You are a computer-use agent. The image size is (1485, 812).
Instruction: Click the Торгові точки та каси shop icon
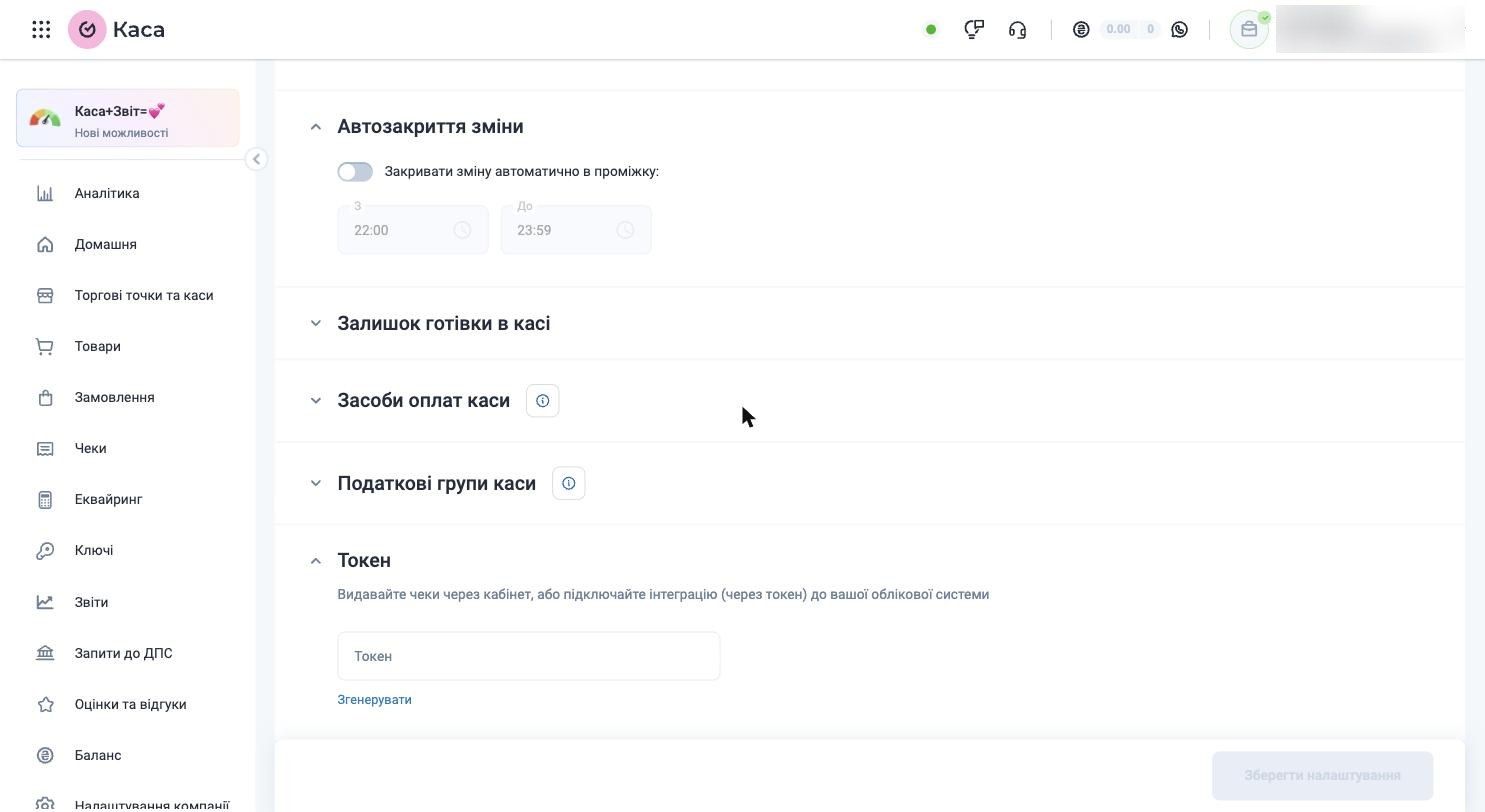click(45, 295)
